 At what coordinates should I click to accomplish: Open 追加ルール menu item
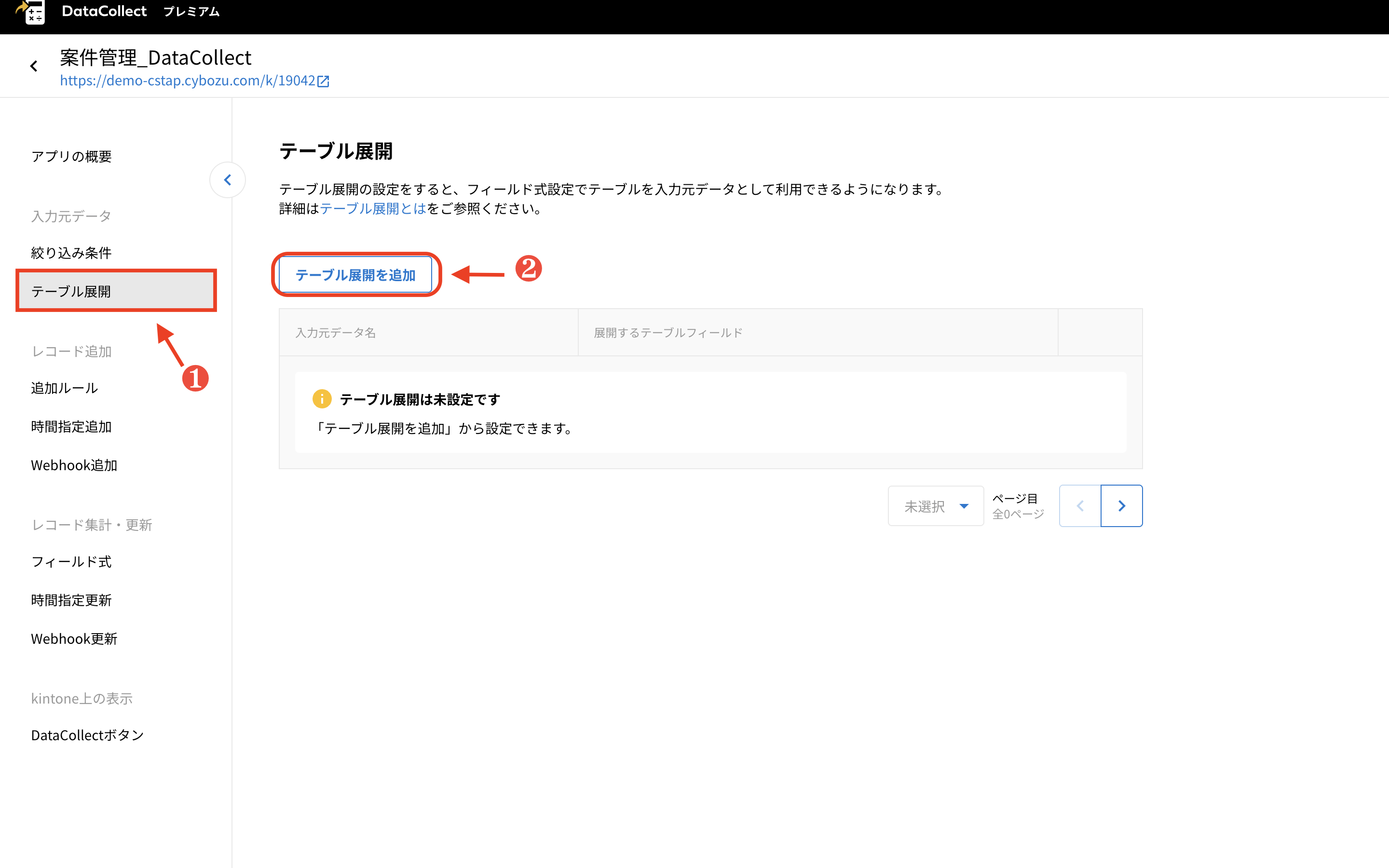[64, 388]
